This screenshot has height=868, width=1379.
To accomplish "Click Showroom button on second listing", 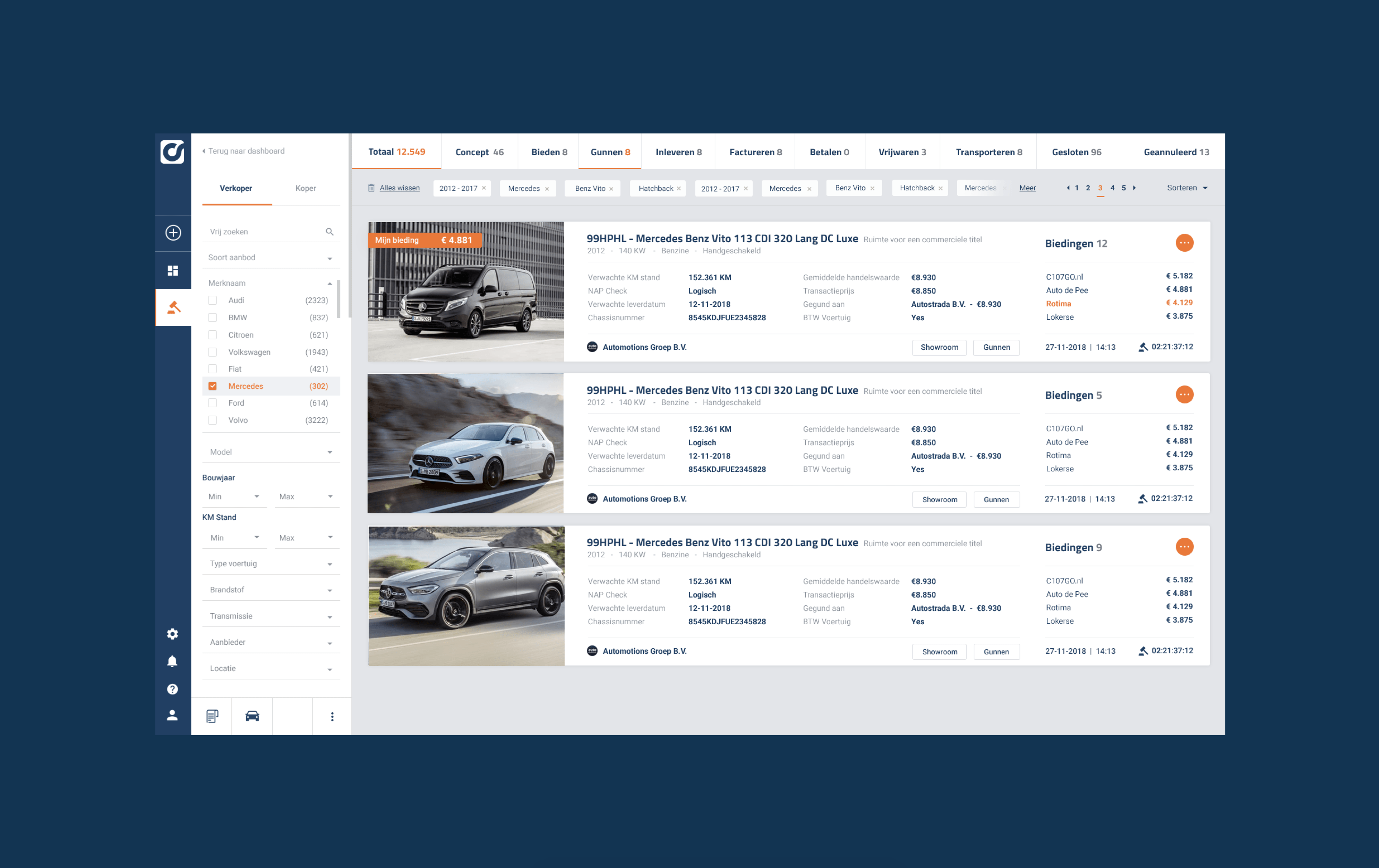I will [x=939, y=500].
